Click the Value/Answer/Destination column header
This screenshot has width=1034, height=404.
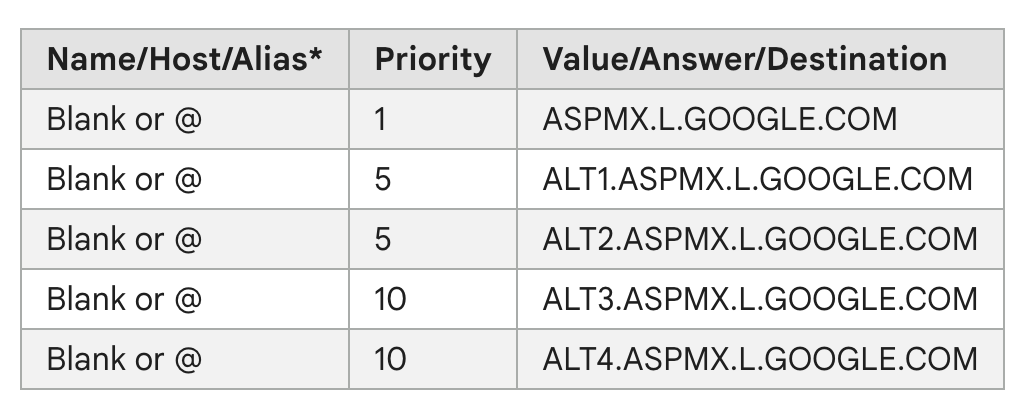pyautogui.click(x=744, y=59)
